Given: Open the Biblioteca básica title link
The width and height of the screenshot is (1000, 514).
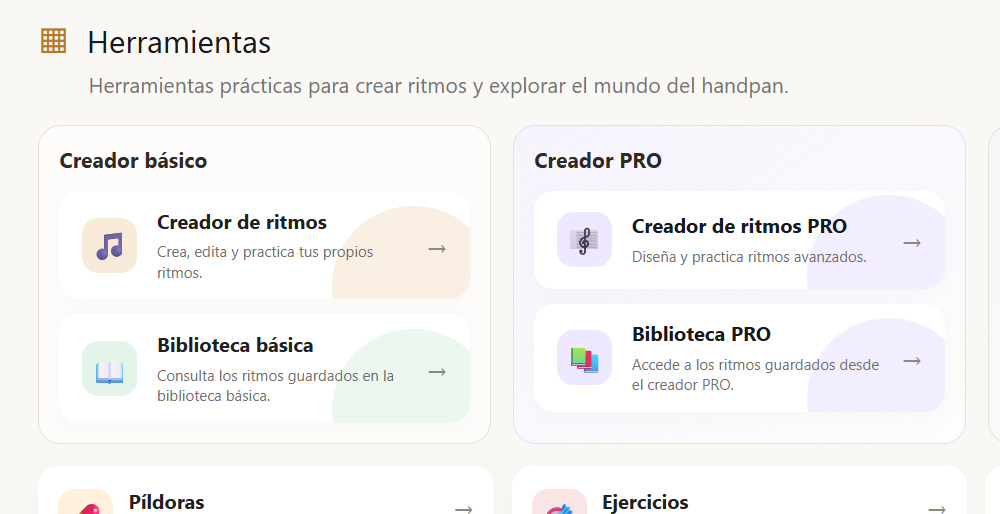Looking at the screenshot, I should pos(235,345).
